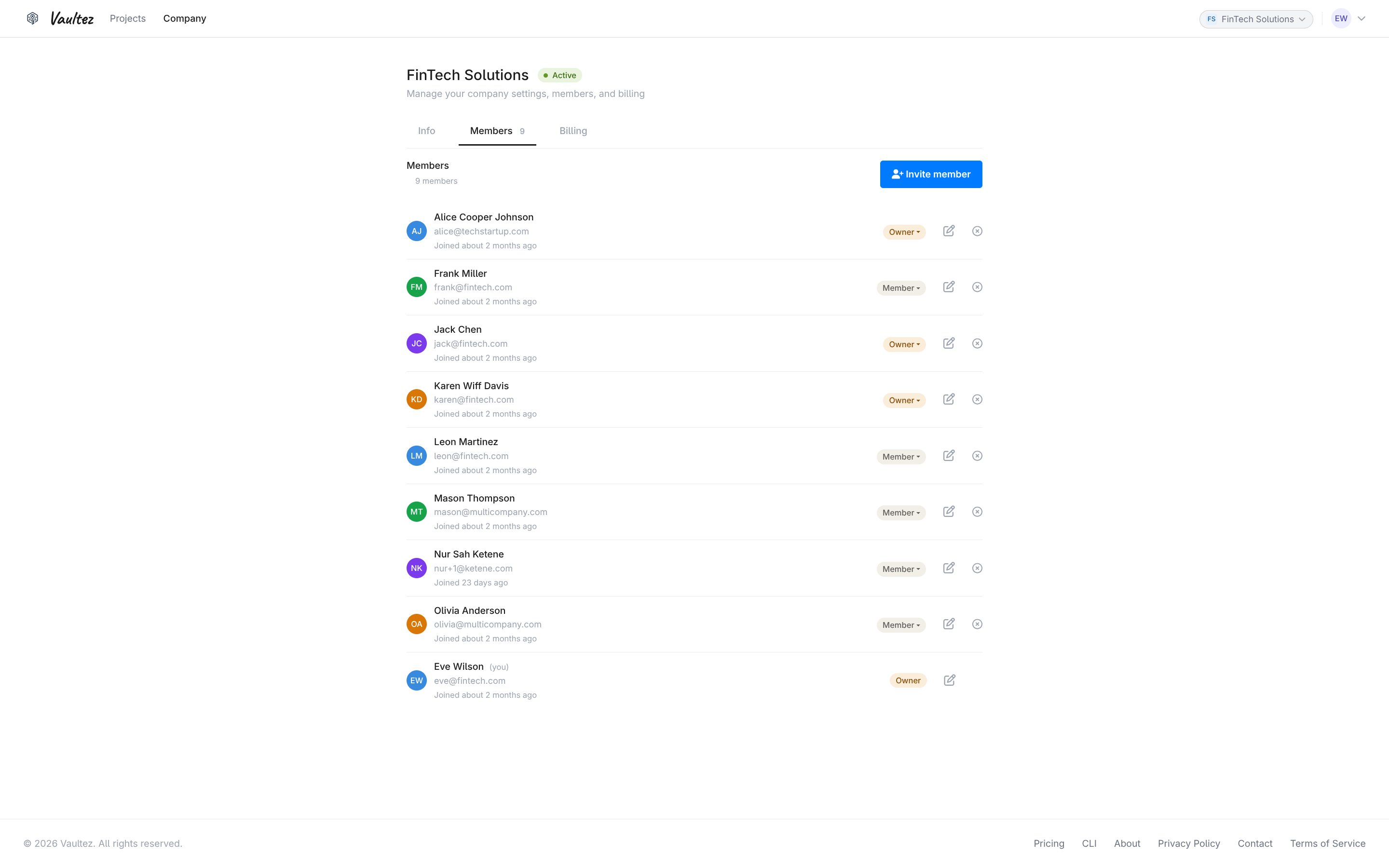Select the Members tab
Image resolution: width=1389 pixels, height=868 pixels.
[497, 131]
